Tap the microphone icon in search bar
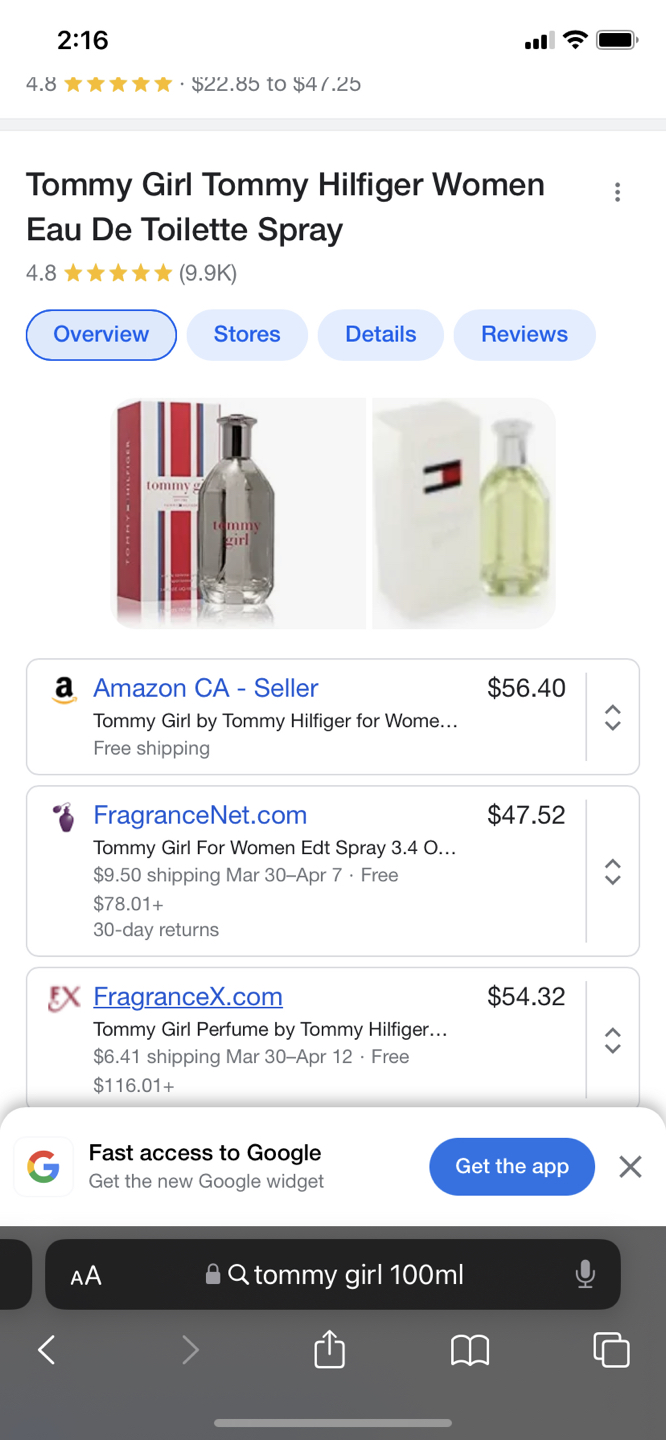666x1440 pixels. 584,1275
